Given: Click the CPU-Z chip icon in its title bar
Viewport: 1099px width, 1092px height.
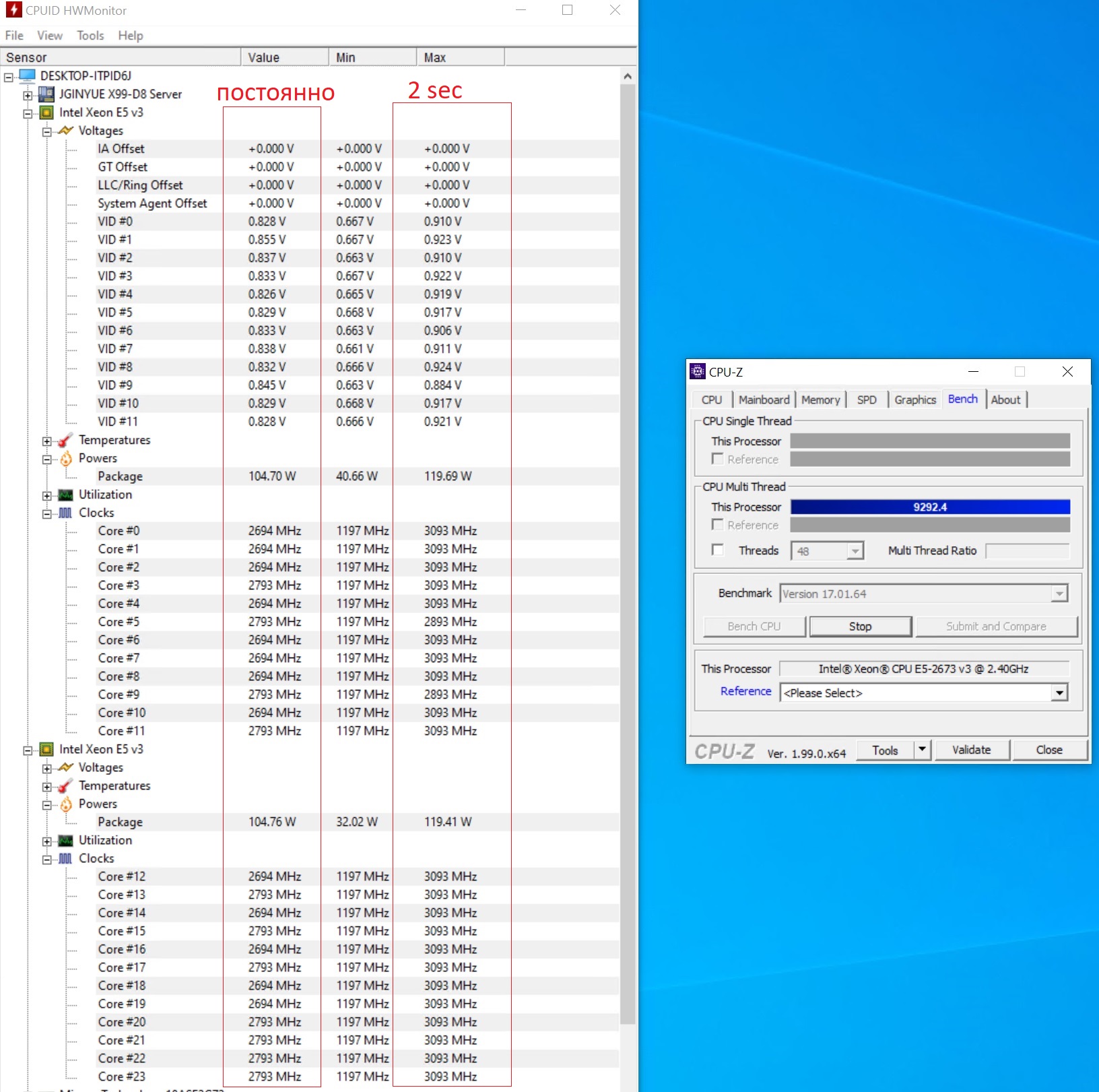Looking at the screenshot, I should click(698, 371).
